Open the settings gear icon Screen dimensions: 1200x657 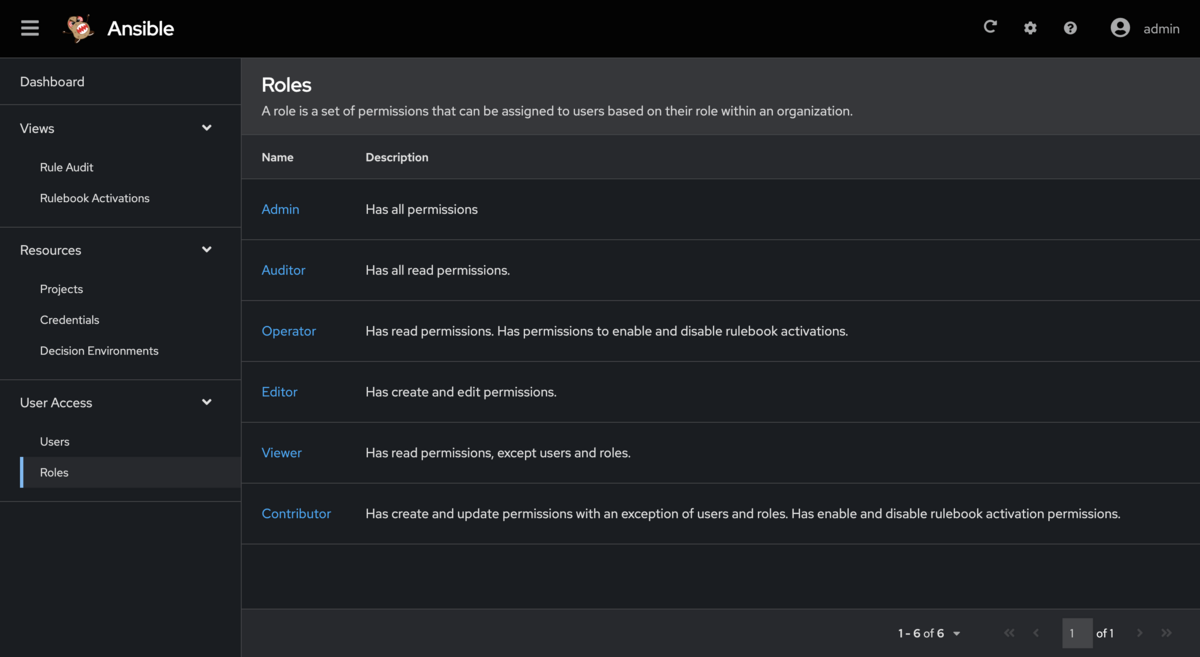tap(1030, 28)
